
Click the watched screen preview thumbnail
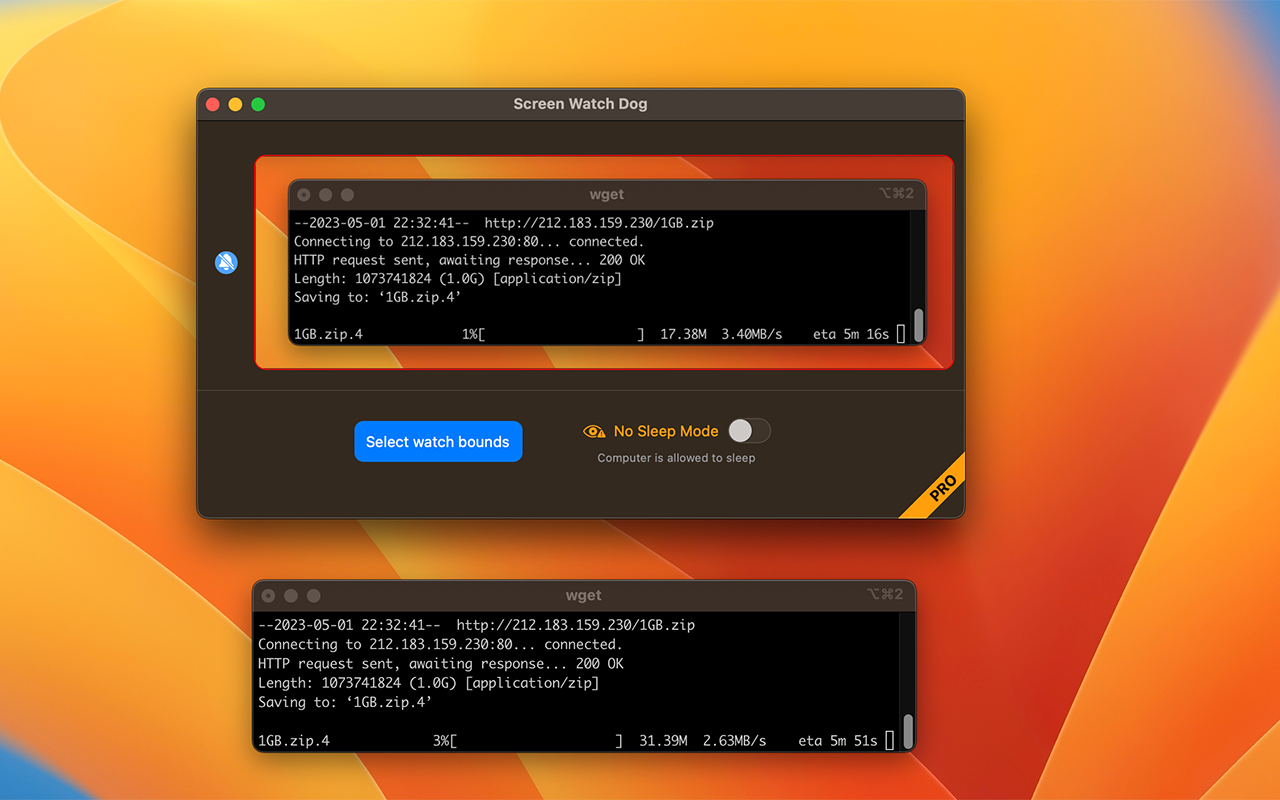click(604, 262)
